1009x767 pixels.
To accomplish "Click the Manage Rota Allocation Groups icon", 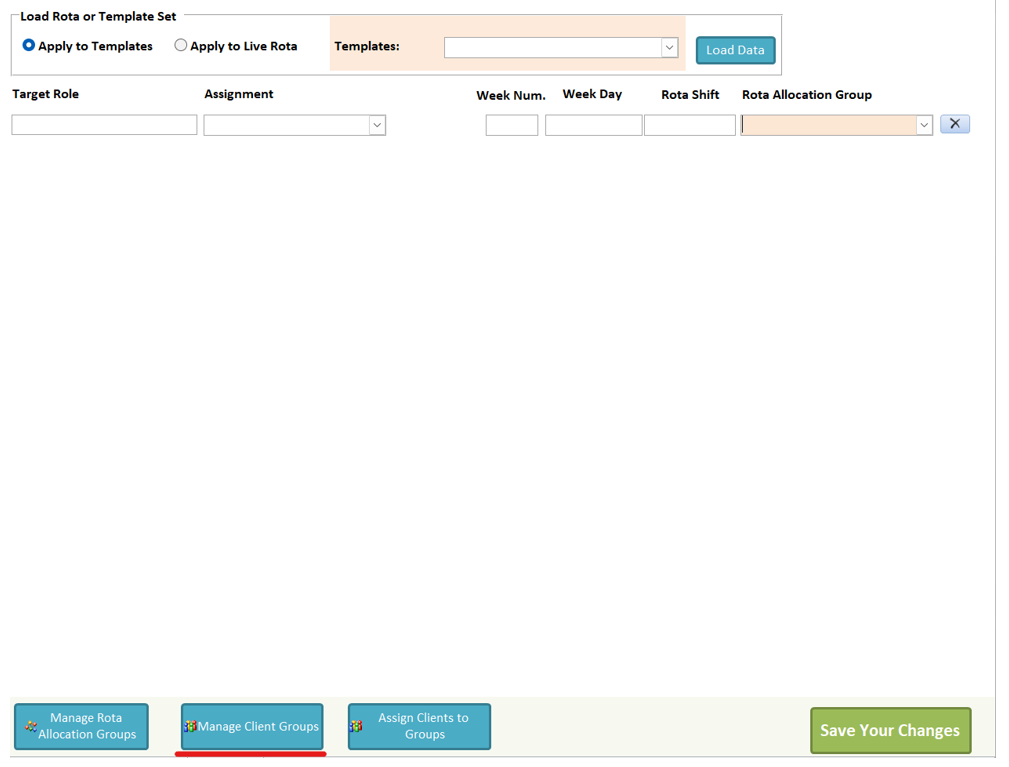I will [31, 726].
